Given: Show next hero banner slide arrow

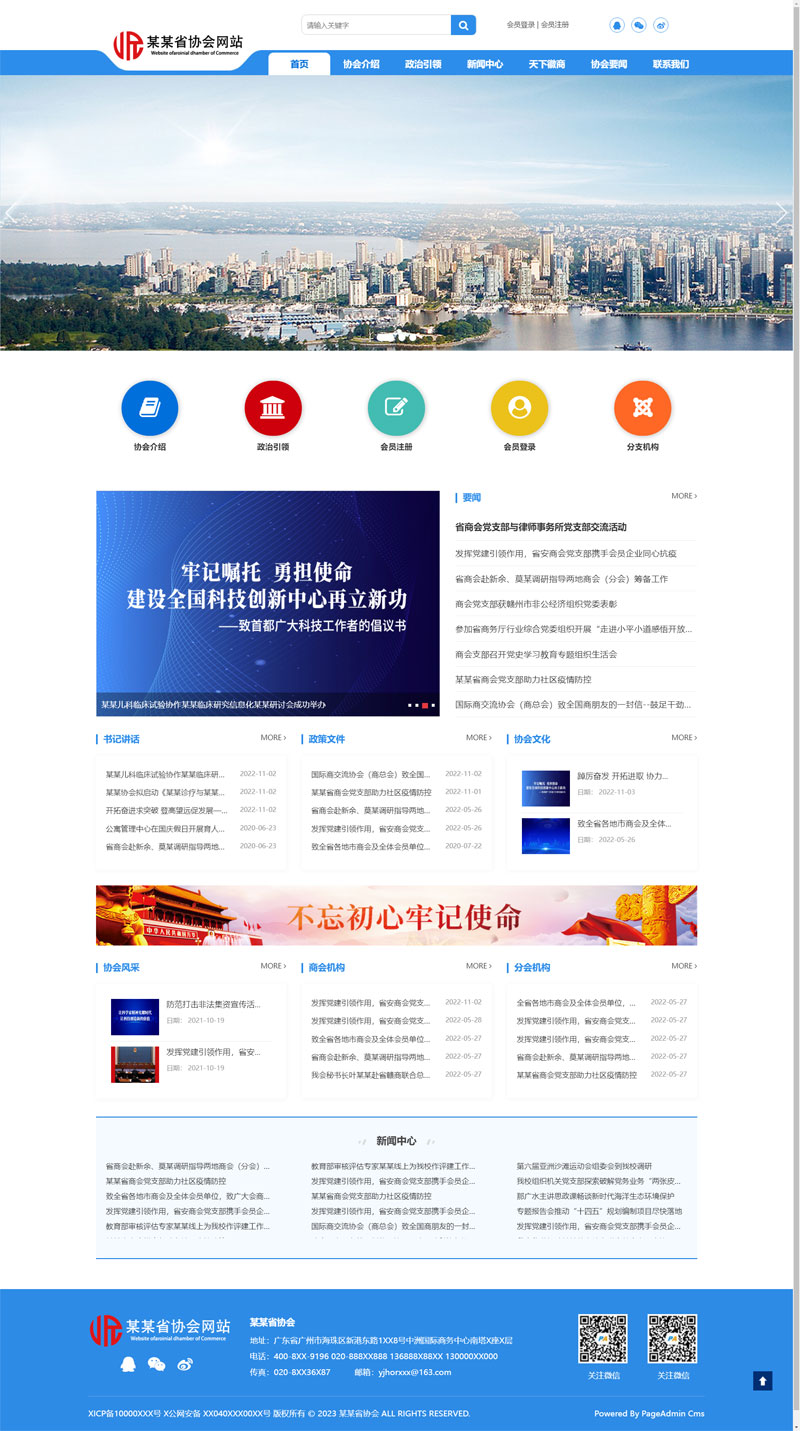Looking at the screenshot, I should [x=781, y=213].
